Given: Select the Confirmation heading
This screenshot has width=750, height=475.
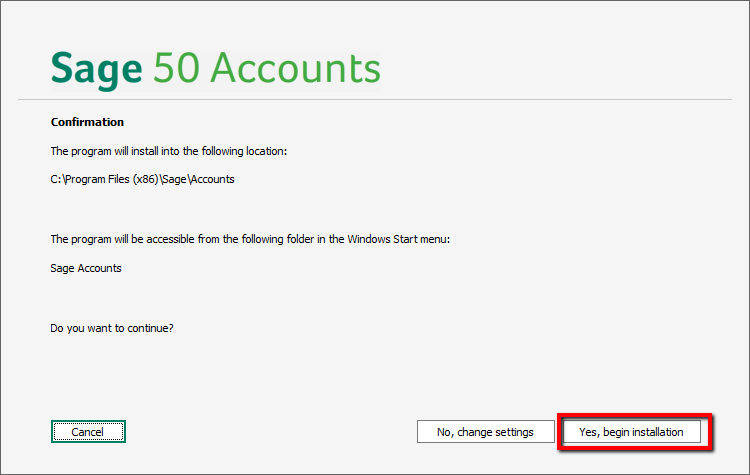Looking at the screenshot, I should (x=87, y=122).
